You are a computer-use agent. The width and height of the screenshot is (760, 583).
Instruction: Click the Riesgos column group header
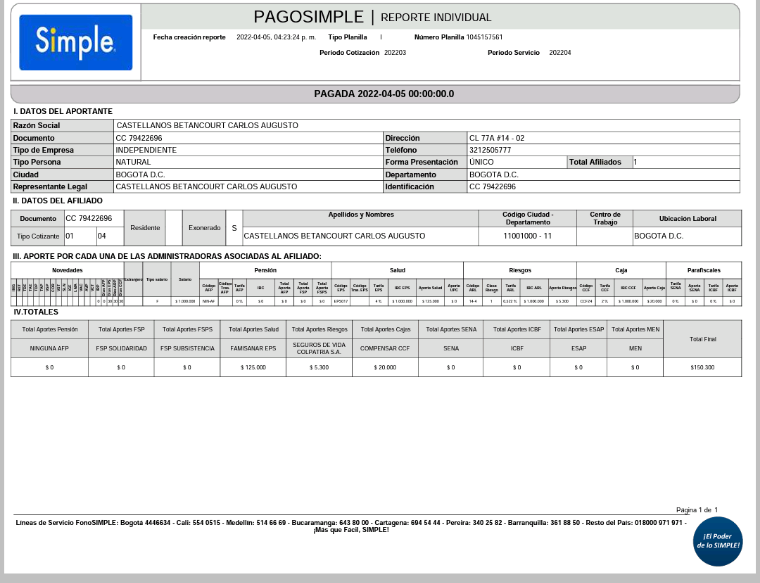520,270
